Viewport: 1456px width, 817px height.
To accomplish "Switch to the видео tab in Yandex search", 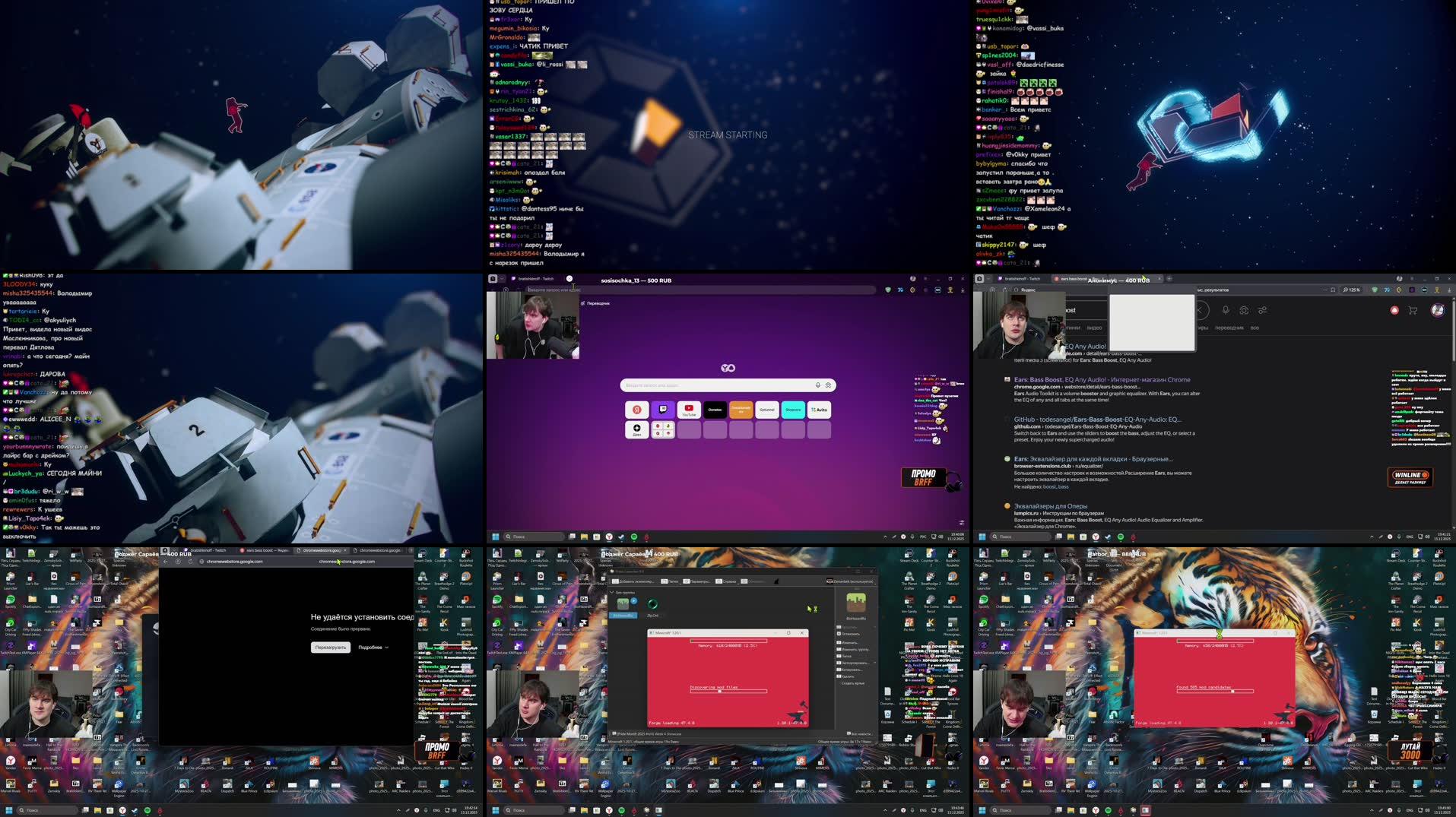I will tap(1094, 328).
